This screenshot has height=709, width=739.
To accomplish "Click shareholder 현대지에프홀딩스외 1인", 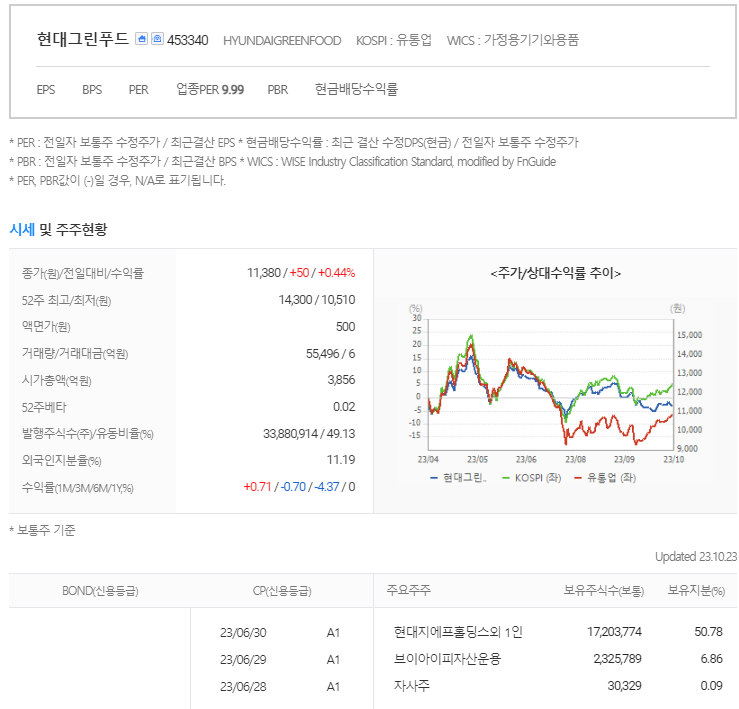I will (458, 632).
